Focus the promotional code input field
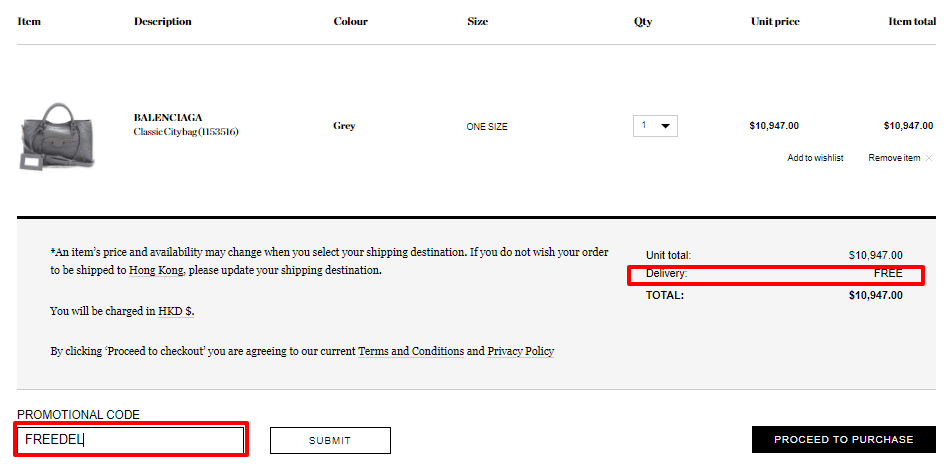Screen dimensions: 950x466 [131, 440]
